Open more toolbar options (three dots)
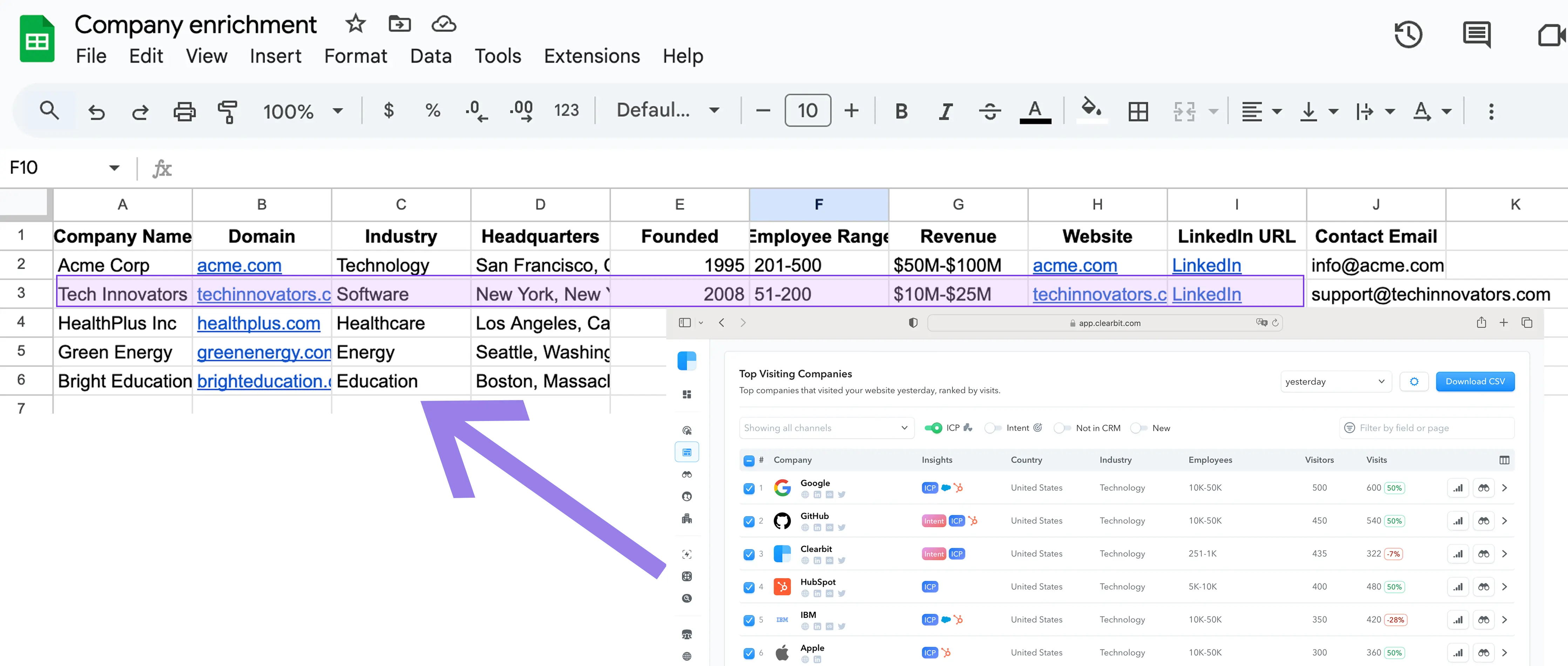The height and width of the screenshot is (666, 1568). click(x=1491, y=111)
